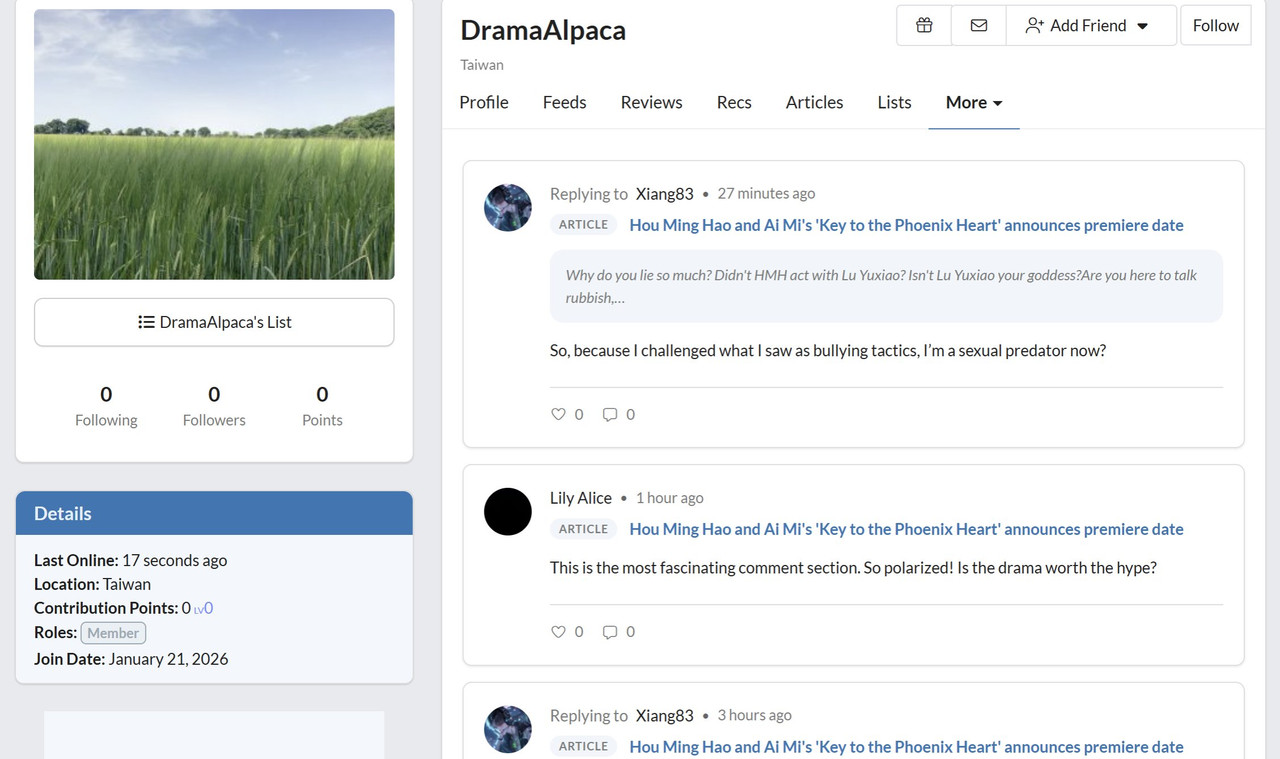Click the avatar on the 3 hours ago comment

click(x=508, y=730)
